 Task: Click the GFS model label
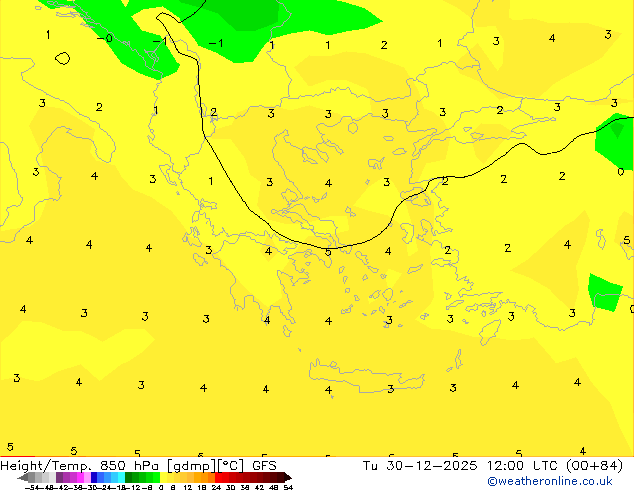tap(264, 466)
